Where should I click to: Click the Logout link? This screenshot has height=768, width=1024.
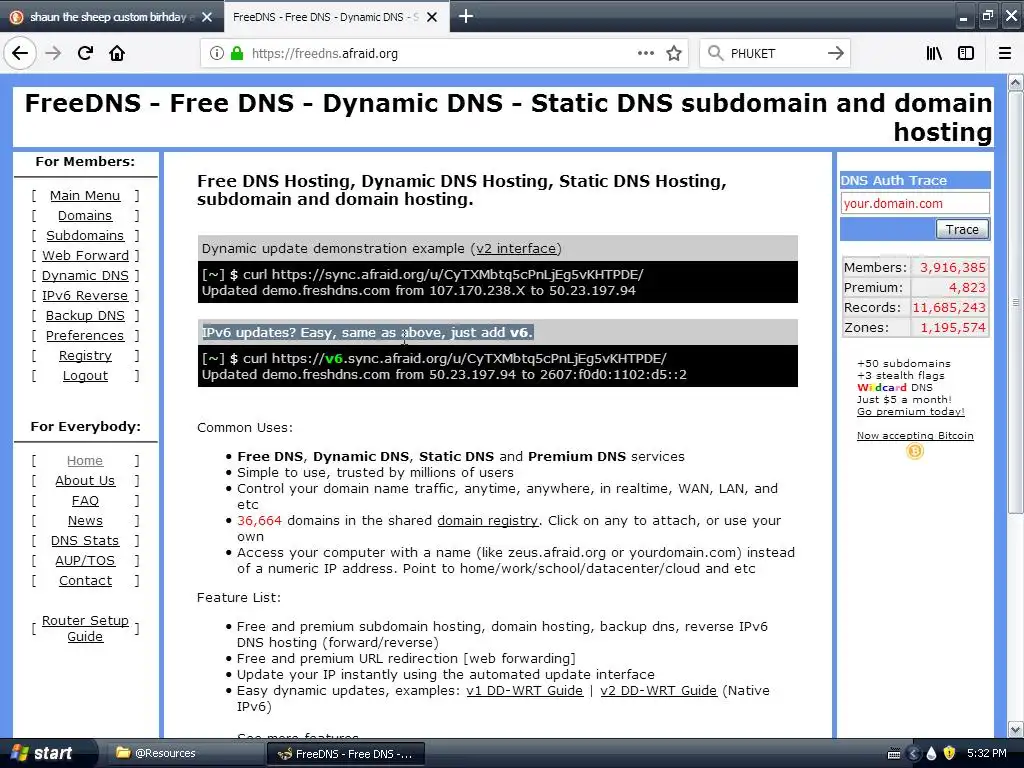pyautogui.click(x=85, y=376)
